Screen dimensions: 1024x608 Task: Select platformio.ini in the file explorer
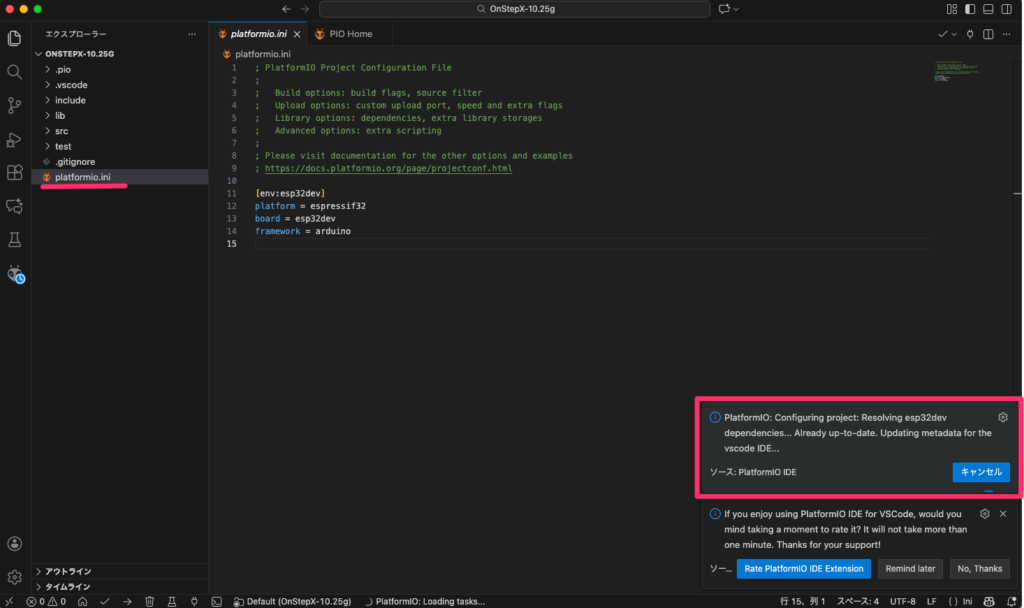click(83, 177)
